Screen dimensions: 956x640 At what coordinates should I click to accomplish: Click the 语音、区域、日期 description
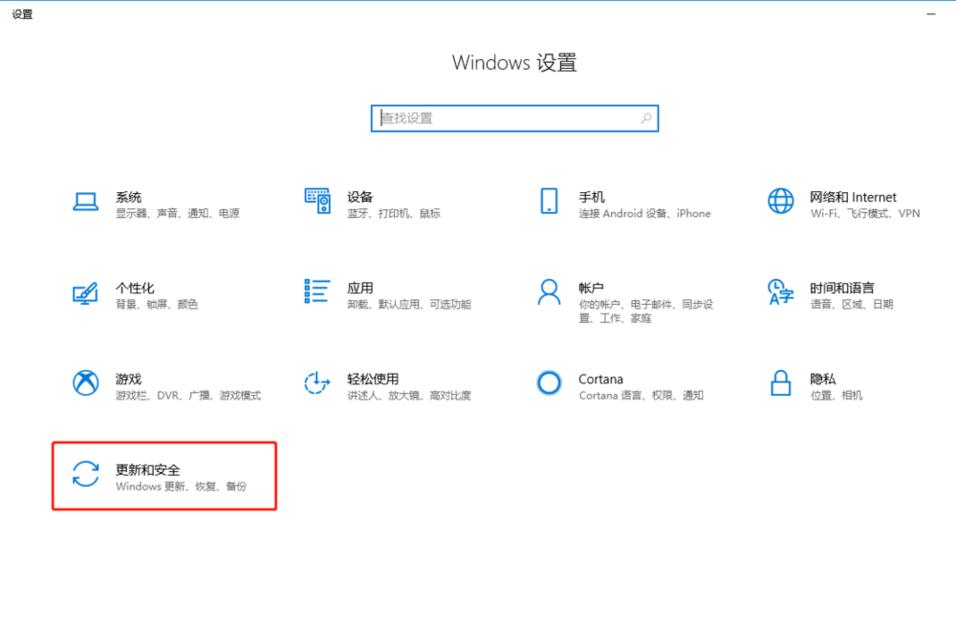[x=851, y=304]
